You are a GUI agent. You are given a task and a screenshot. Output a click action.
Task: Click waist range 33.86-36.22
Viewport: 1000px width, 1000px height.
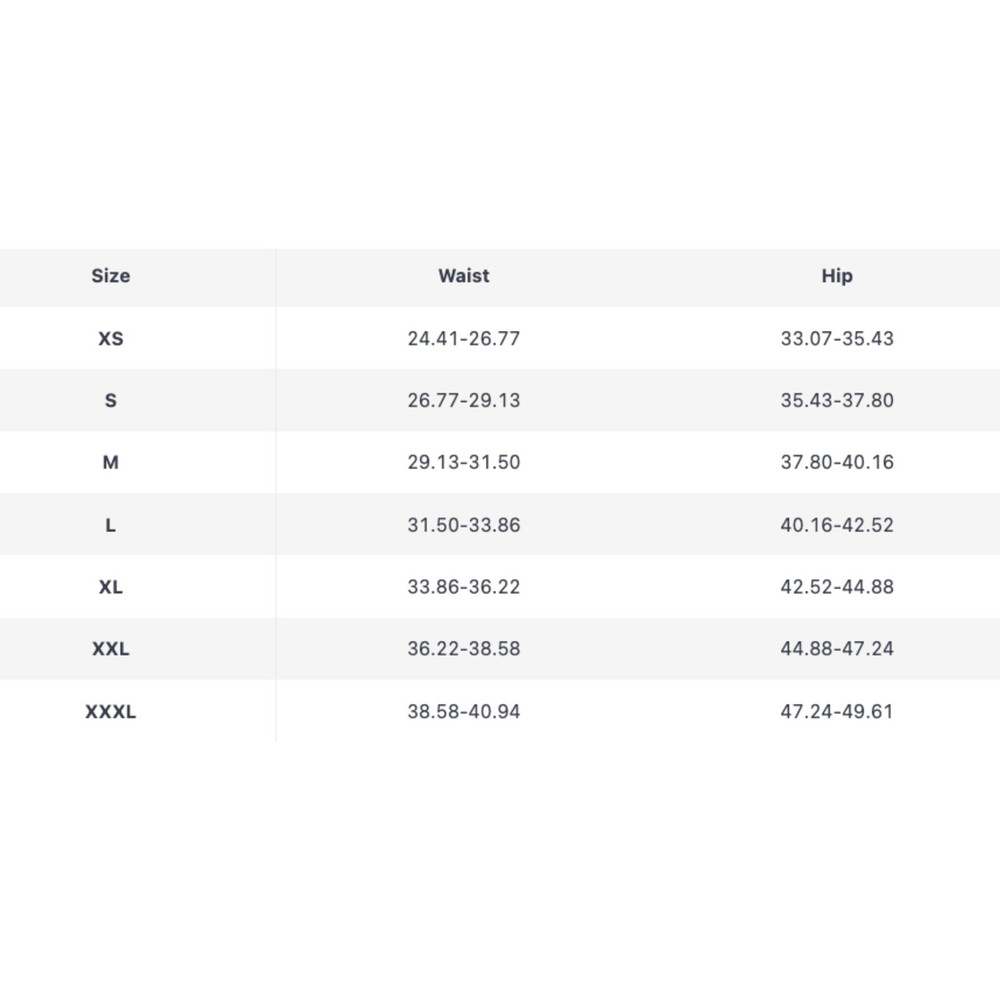pyautogui.click(x=464, y=587)
